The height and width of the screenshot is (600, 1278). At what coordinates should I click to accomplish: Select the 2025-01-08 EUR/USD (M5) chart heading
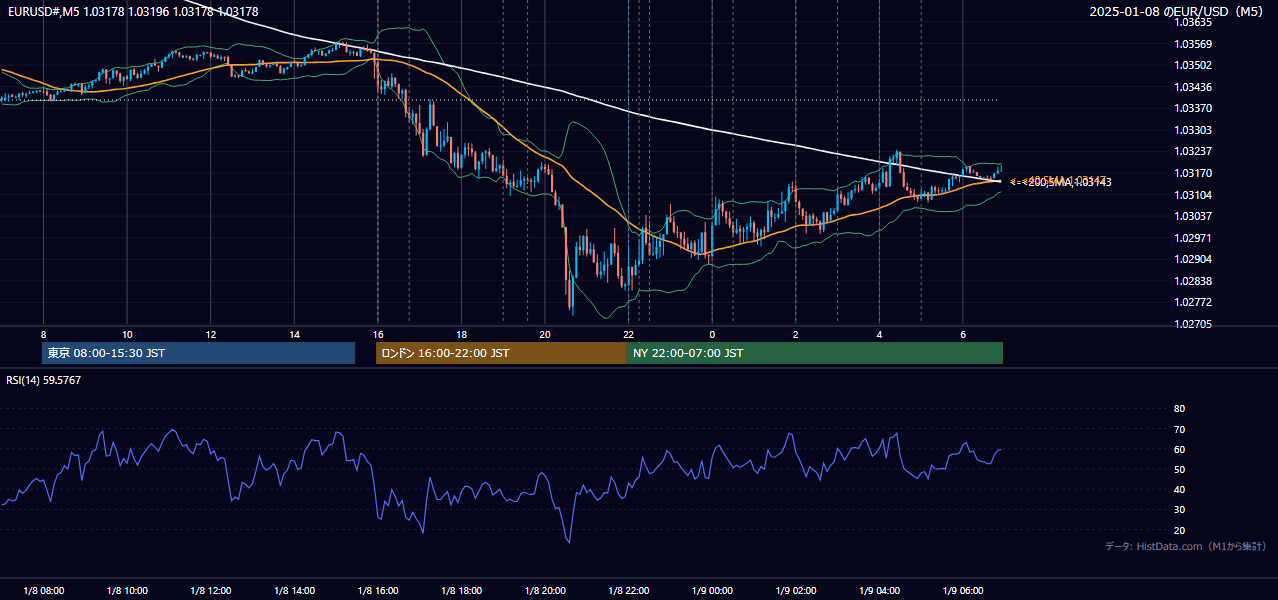(1177, 11)
